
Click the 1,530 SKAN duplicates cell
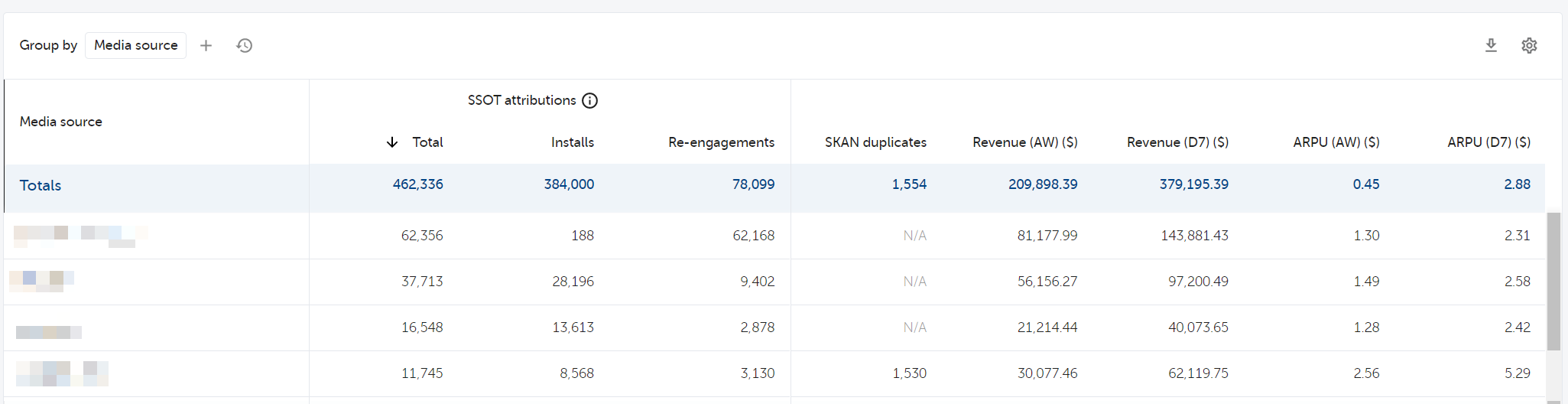click(909, 373)
